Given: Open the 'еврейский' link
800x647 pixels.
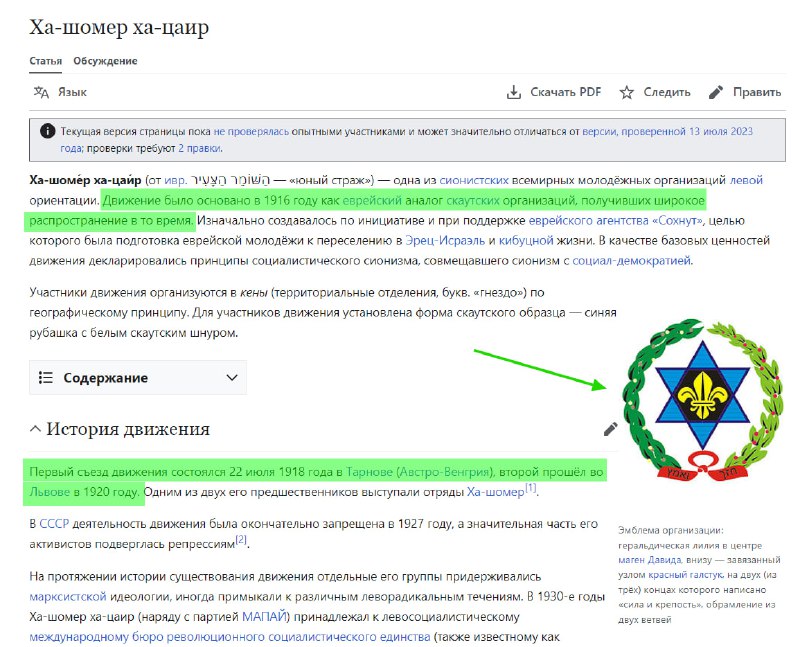Looking at the screenshot, I should pos(372,201).
